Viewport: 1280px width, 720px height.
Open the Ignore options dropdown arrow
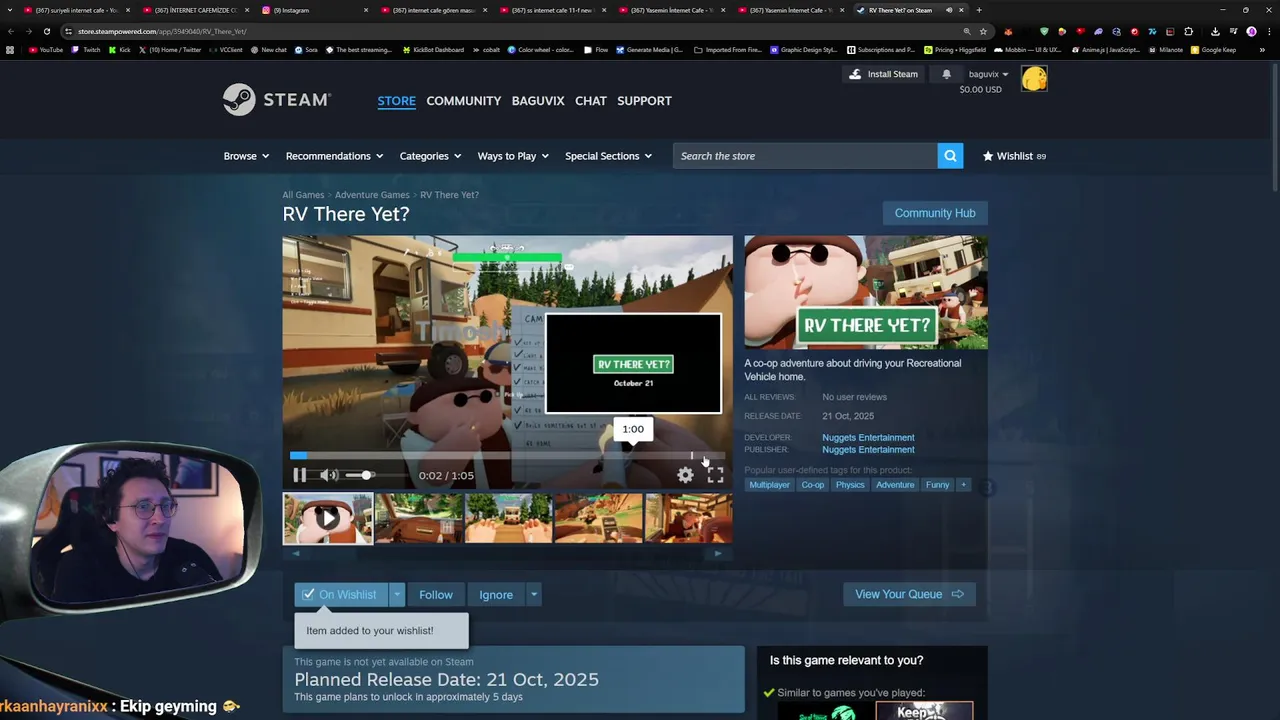(534, 594)
